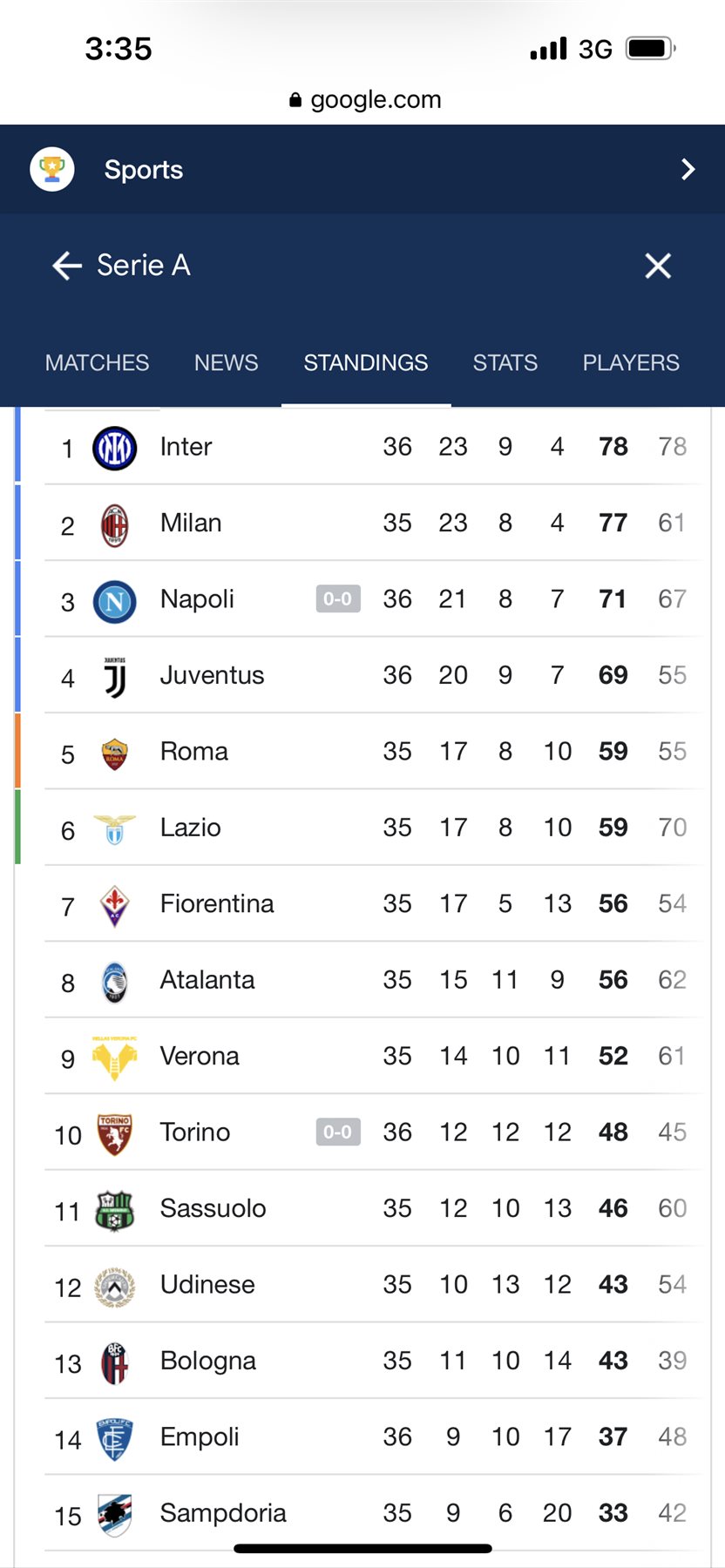Tap the Verona club logo
The image size is (725, 1568).
pyautogui.click(x=114, y=1058)
